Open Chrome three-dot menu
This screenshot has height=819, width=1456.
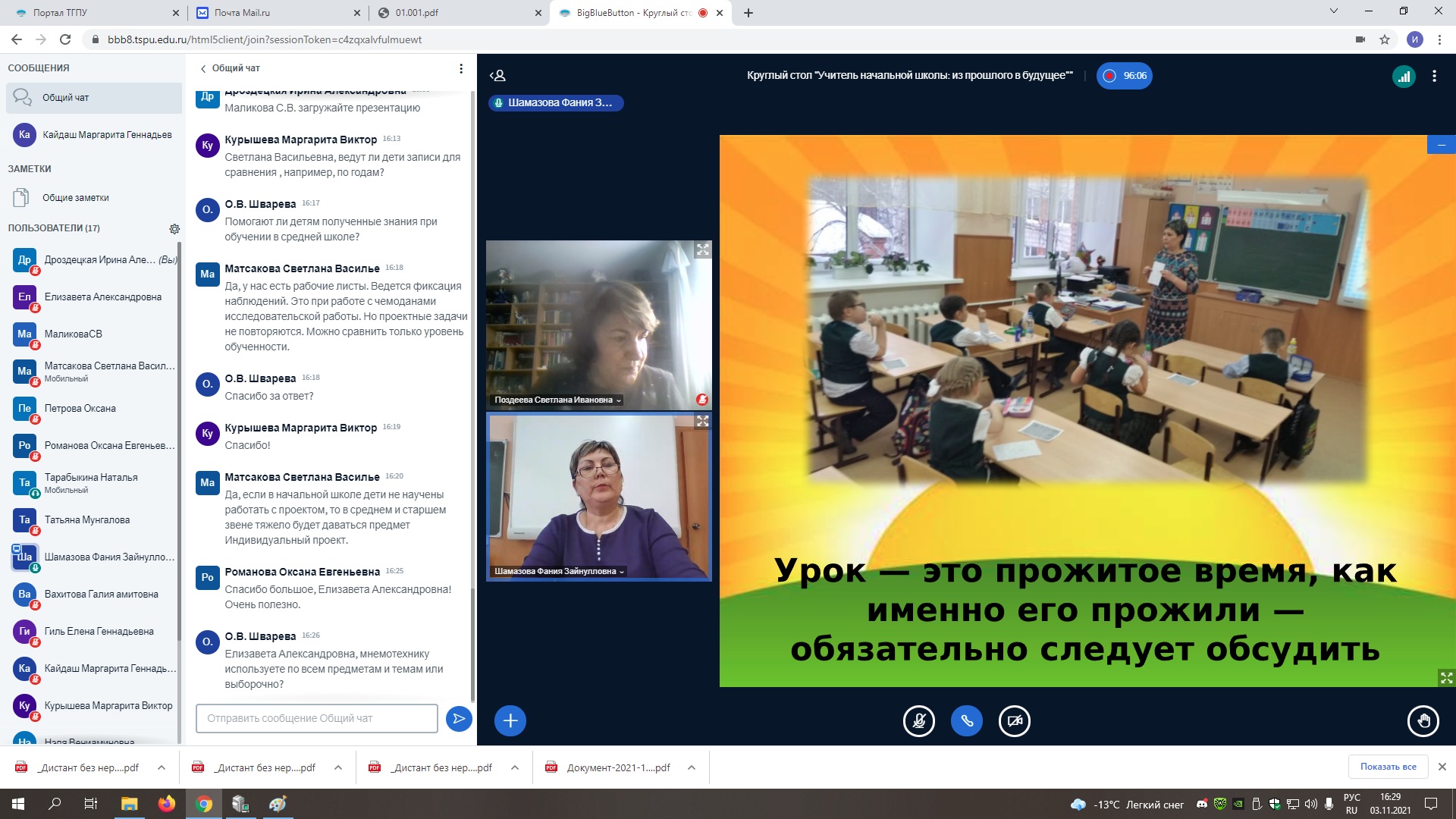point(1439,39)
